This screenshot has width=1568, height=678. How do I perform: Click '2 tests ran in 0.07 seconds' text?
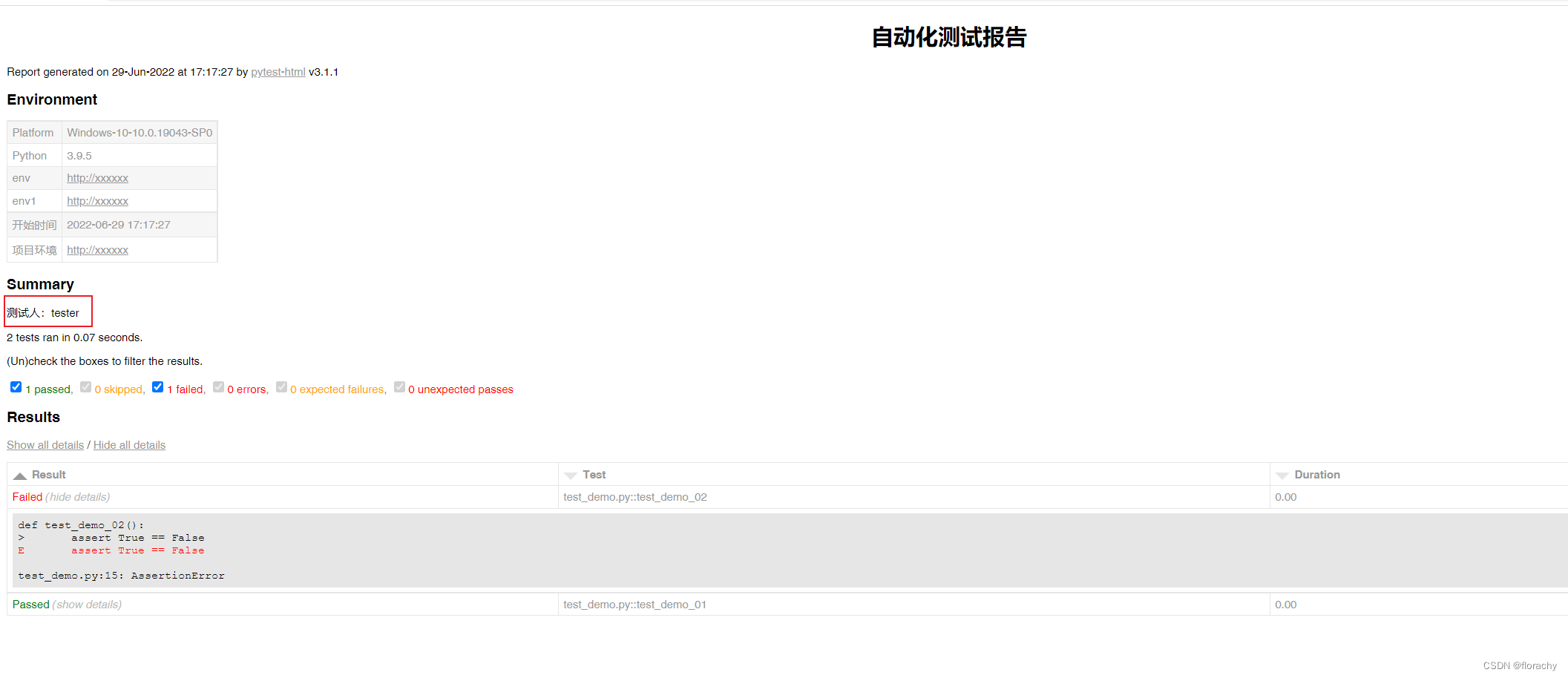point(74,338)
